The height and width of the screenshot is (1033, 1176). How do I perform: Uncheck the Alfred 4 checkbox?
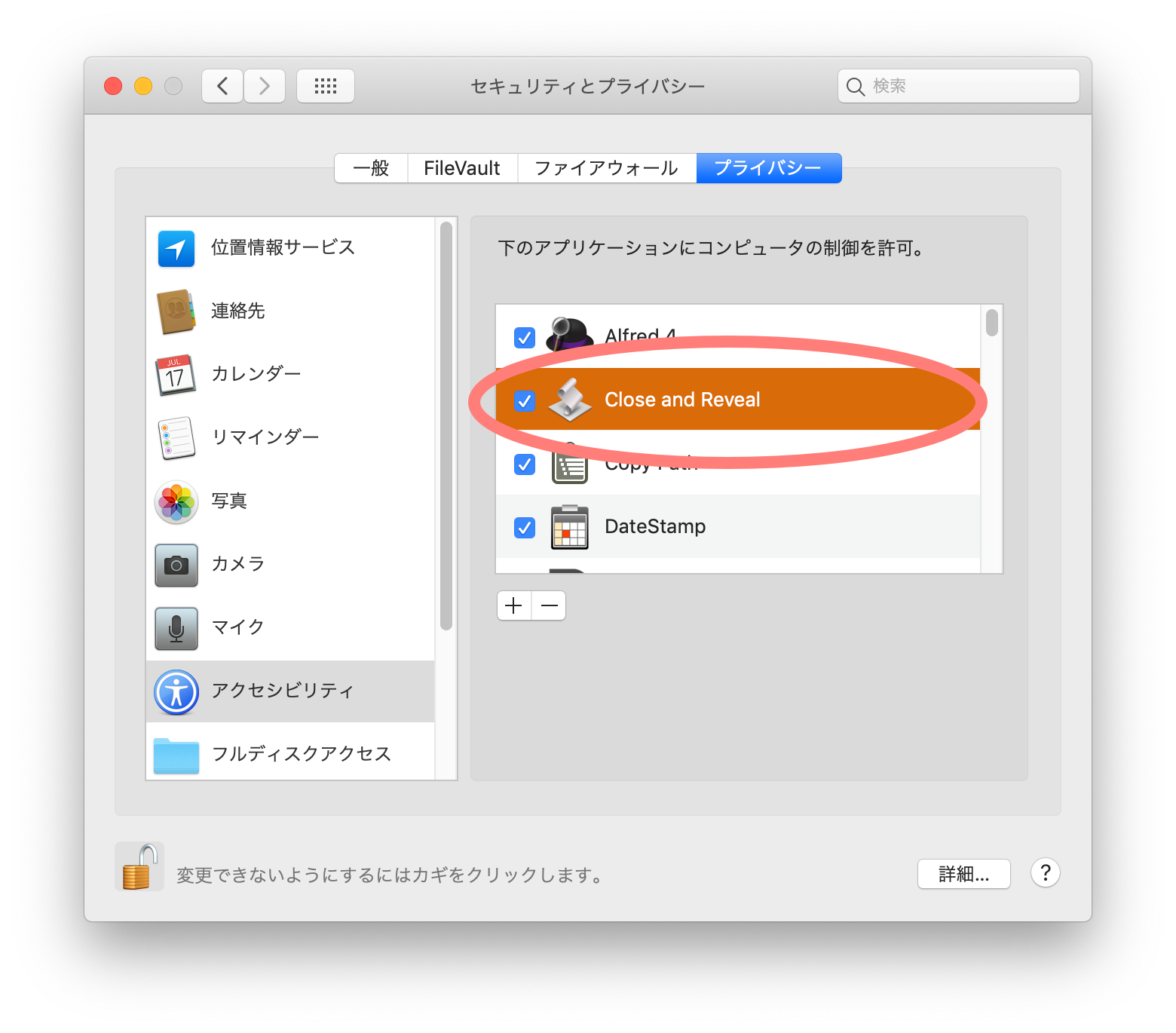click(525, 337)
